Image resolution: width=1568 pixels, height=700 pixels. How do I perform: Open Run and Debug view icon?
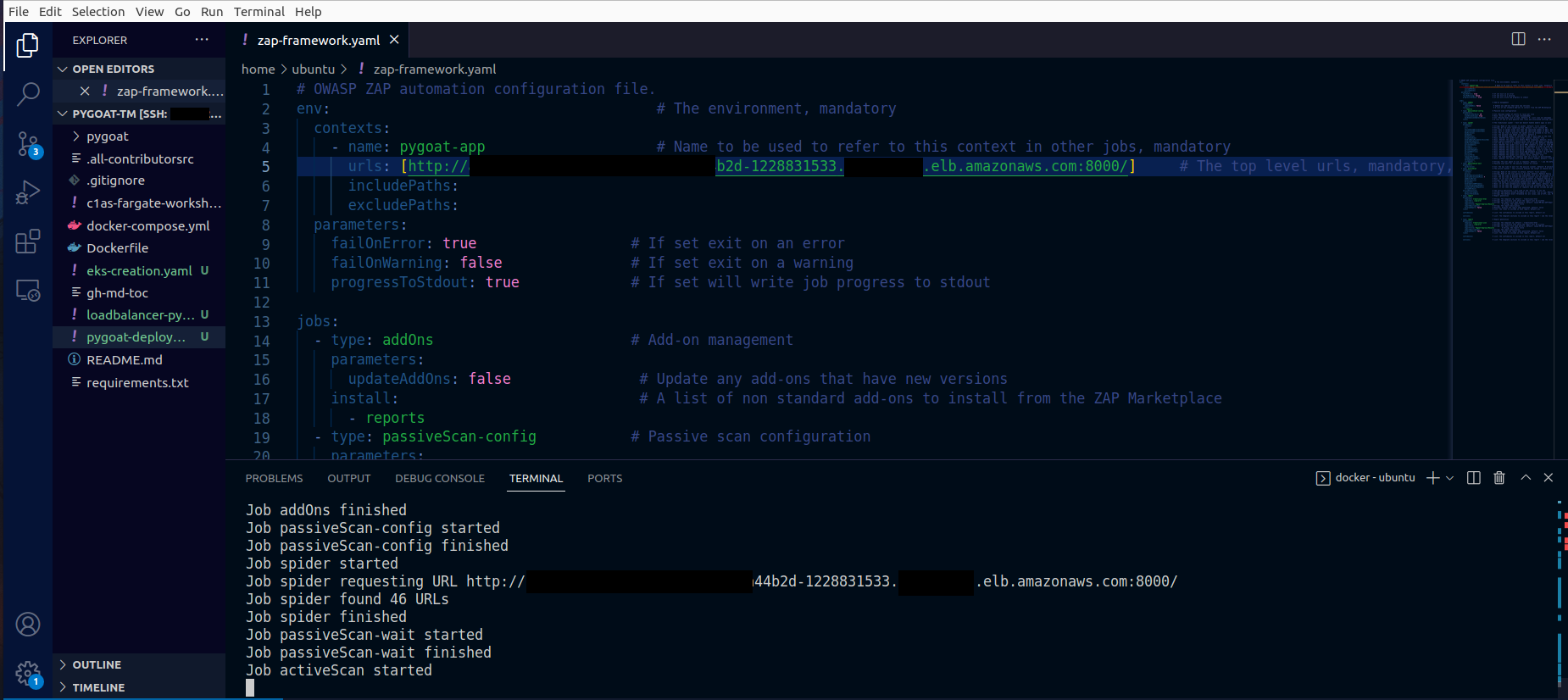pyautogui.click(x=27, y=192)
